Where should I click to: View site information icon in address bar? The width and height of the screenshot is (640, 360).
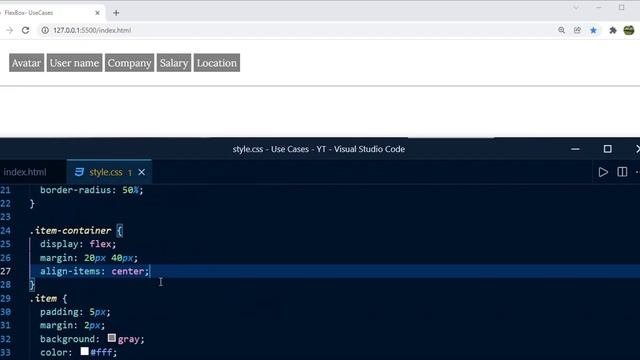tap(45, 30)
